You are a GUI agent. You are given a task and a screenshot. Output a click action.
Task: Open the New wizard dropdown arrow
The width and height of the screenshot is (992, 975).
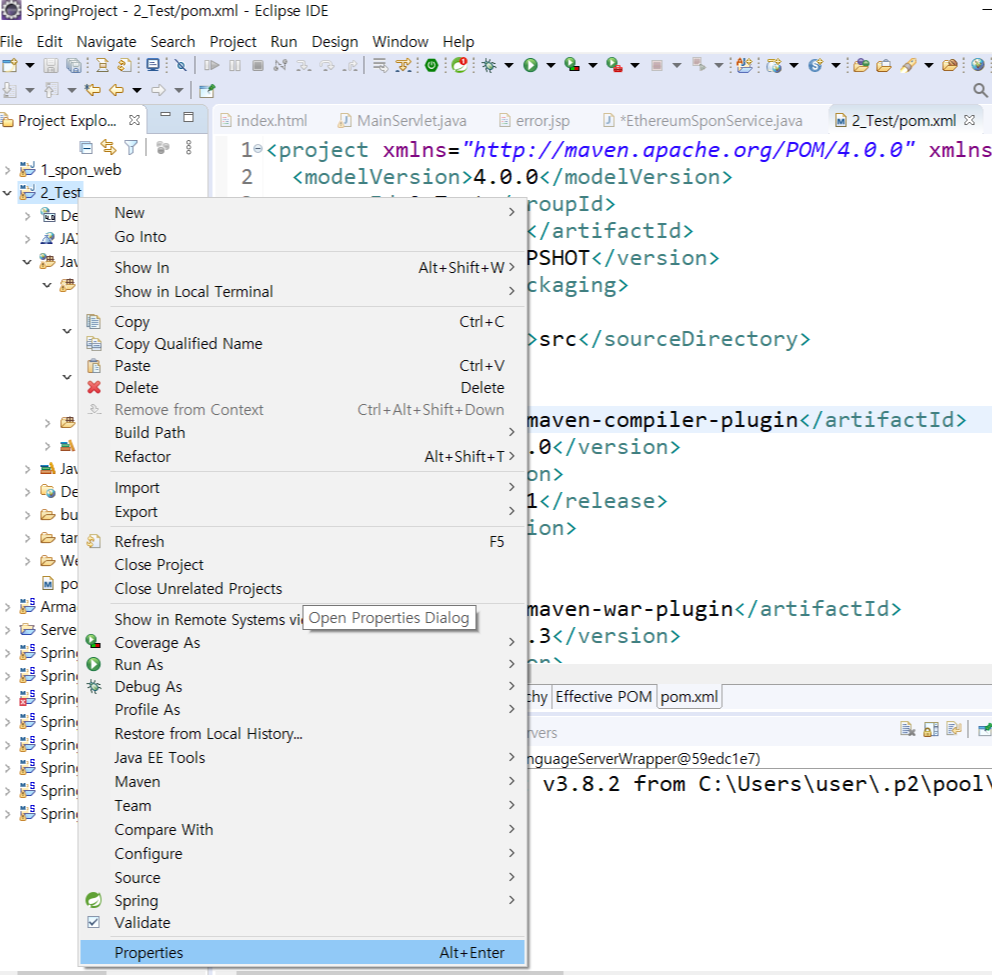[29, 65]
